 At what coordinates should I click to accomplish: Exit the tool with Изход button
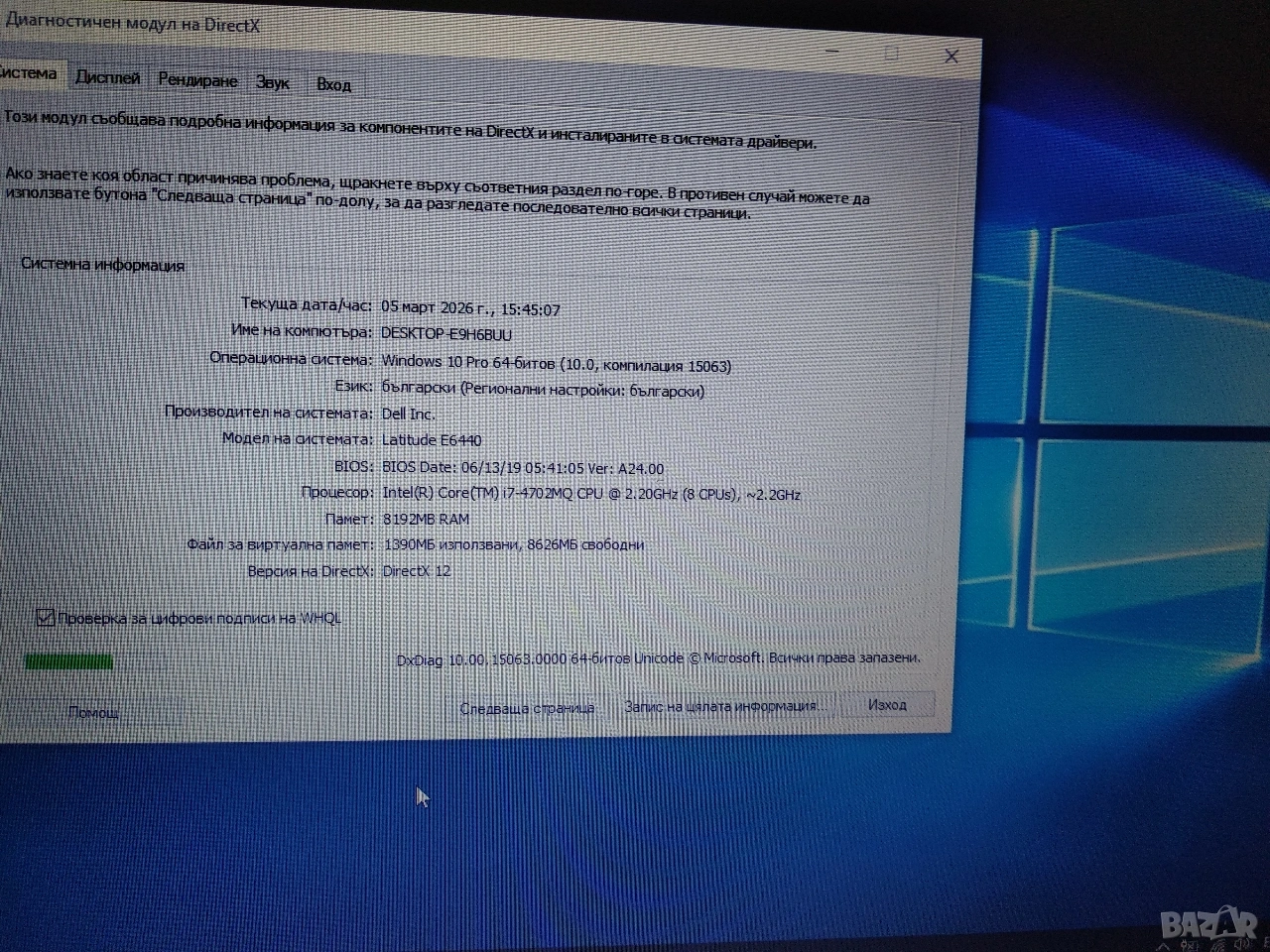887,704
